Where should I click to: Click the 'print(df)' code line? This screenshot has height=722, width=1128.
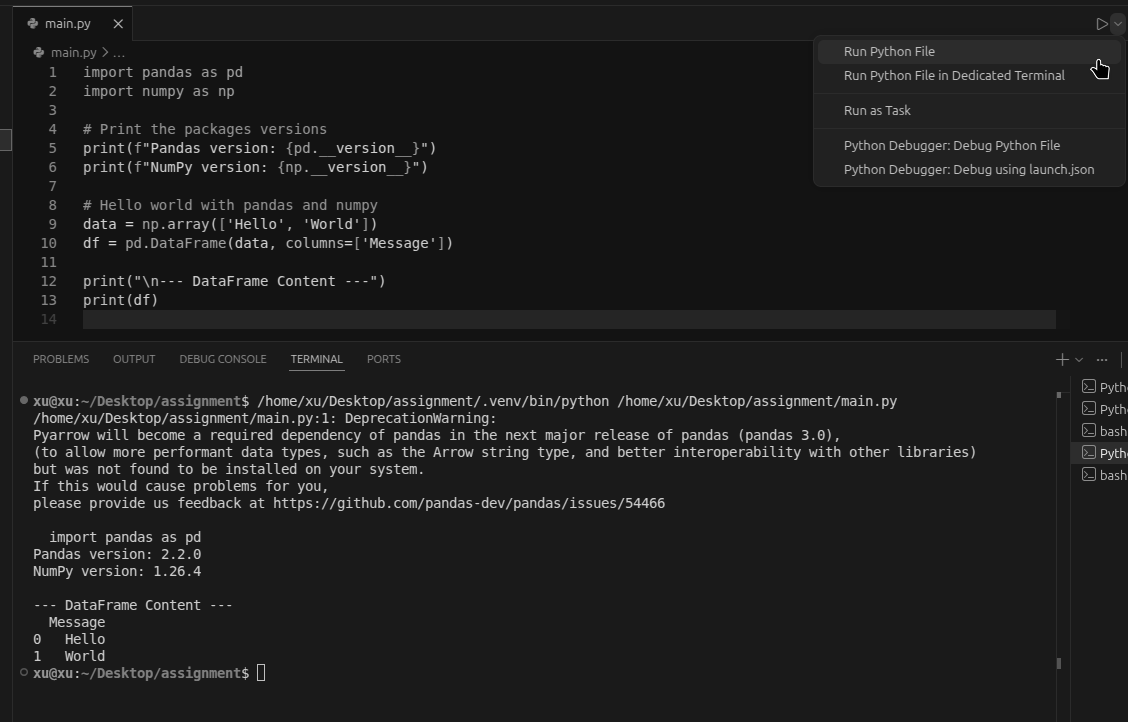click(x=120, y=300)
